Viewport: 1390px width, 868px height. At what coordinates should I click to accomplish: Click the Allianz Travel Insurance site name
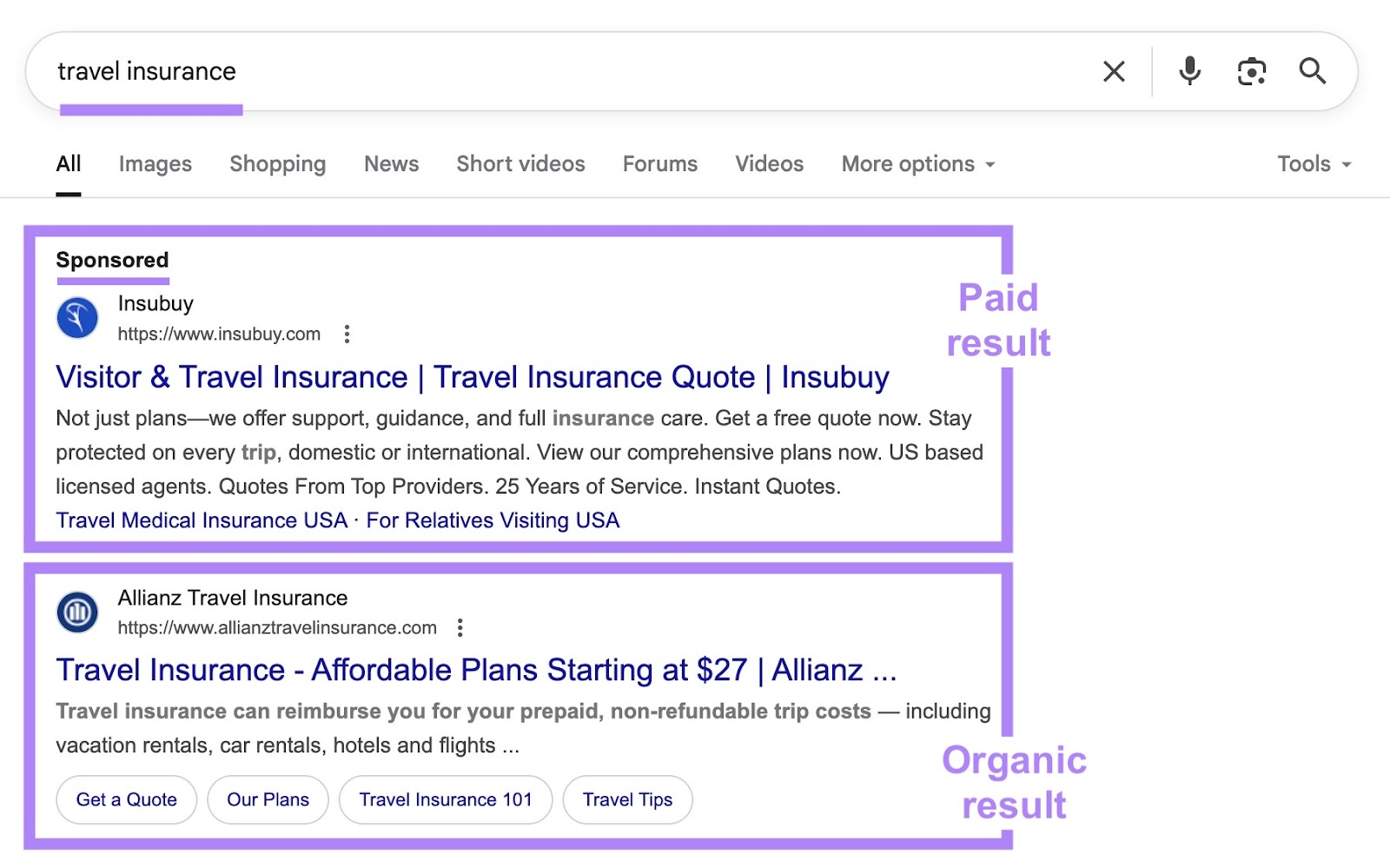pyautogui.click(x=233, y=598)
